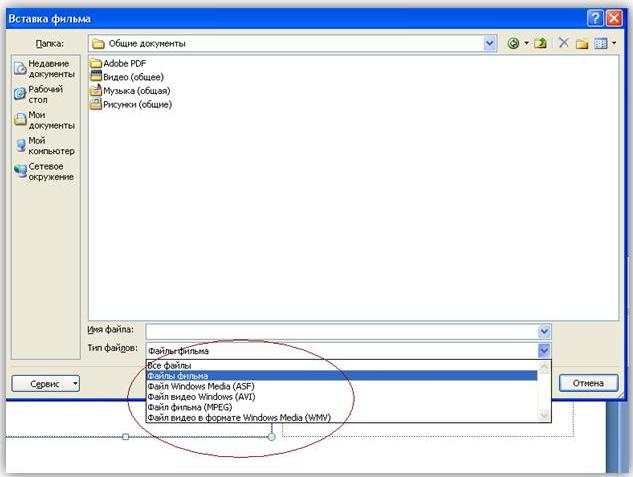
Task: Collapse the Тип файлов dropdown arrow
Action: pyautogui.click(x=544, y=350)
